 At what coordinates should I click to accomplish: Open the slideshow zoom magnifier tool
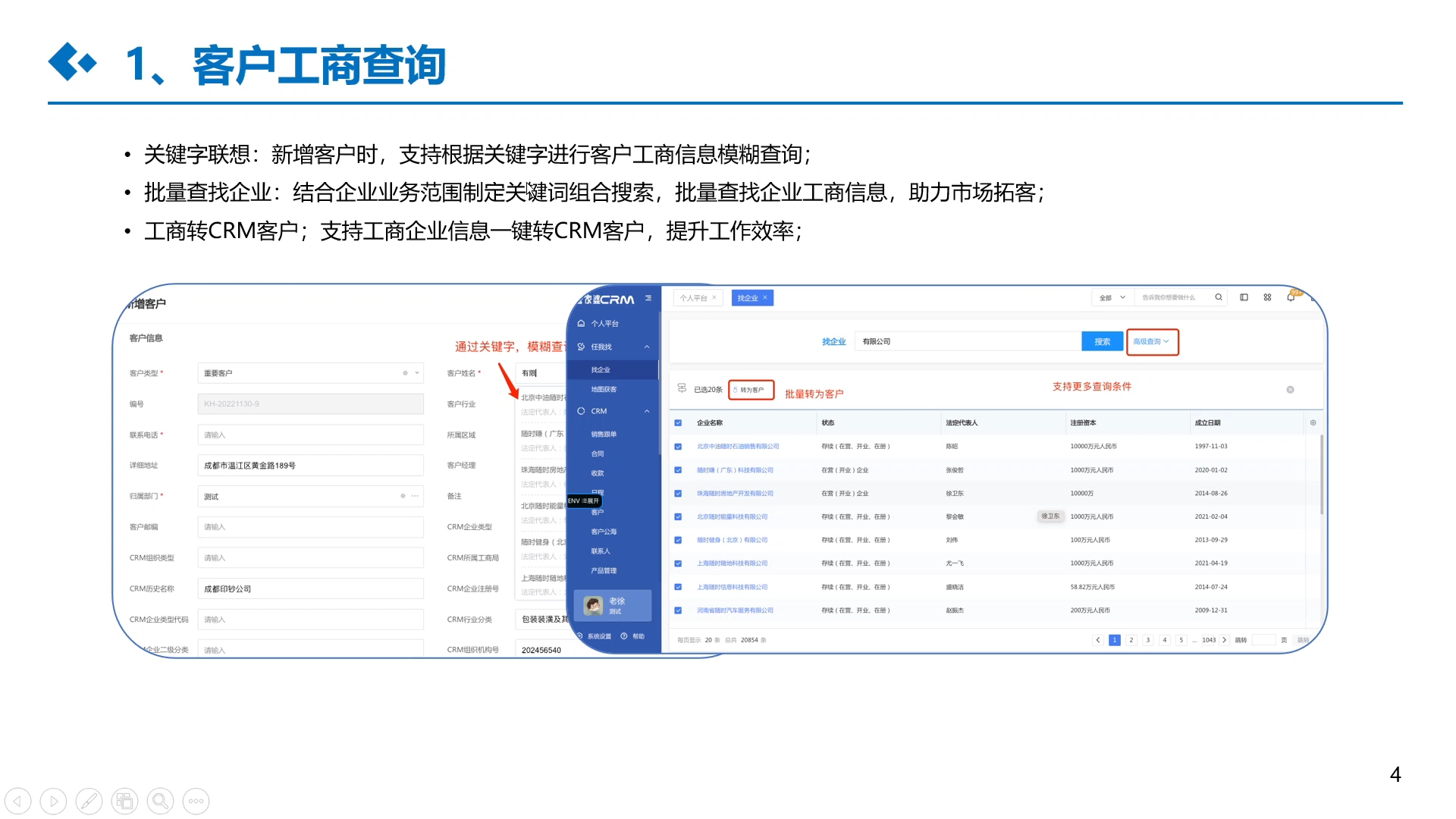coord(160,801)
